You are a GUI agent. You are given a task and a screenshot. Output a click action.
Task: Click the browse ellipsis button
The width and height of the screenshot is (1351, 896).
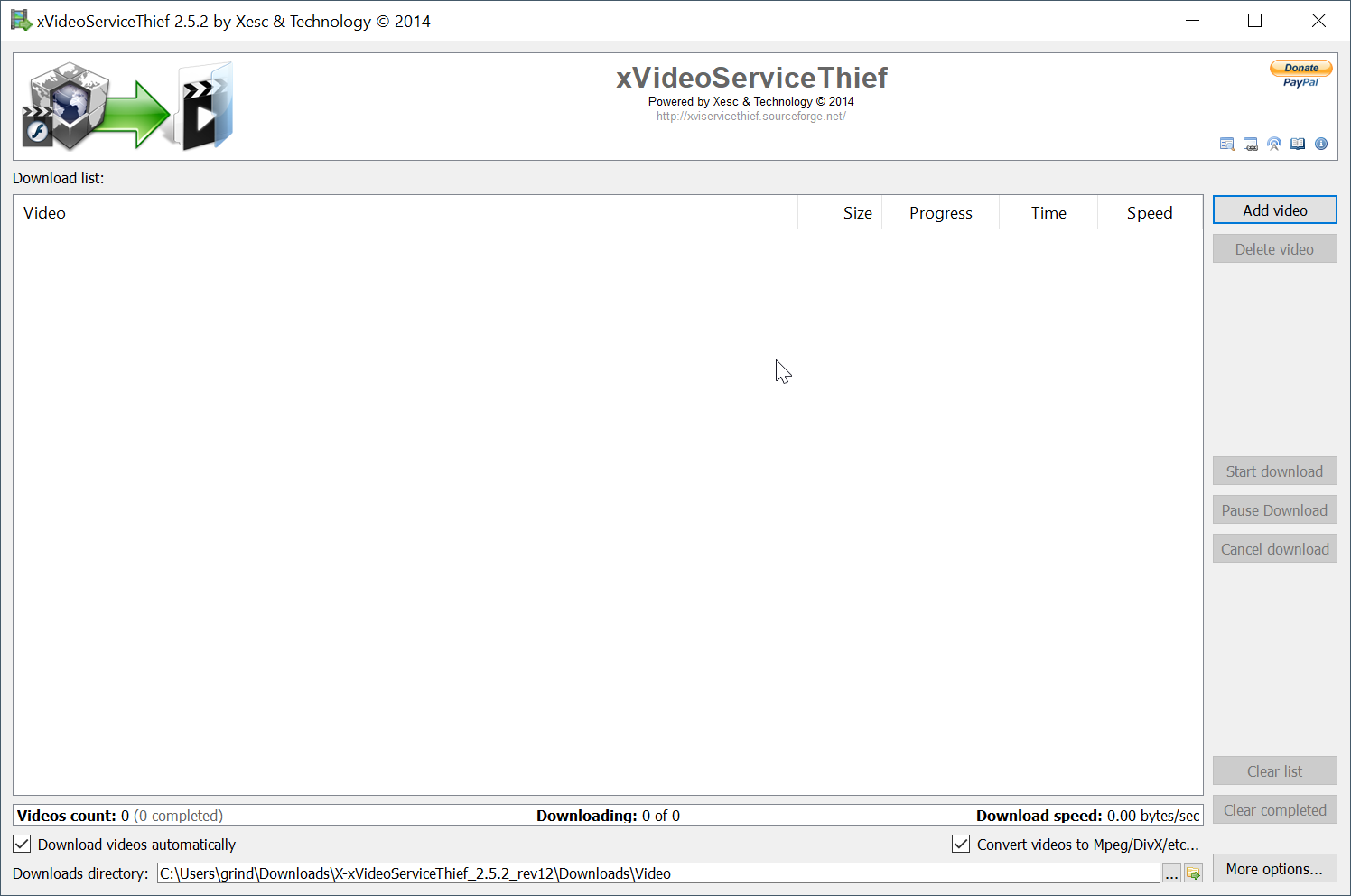(x=1171, y=873)
